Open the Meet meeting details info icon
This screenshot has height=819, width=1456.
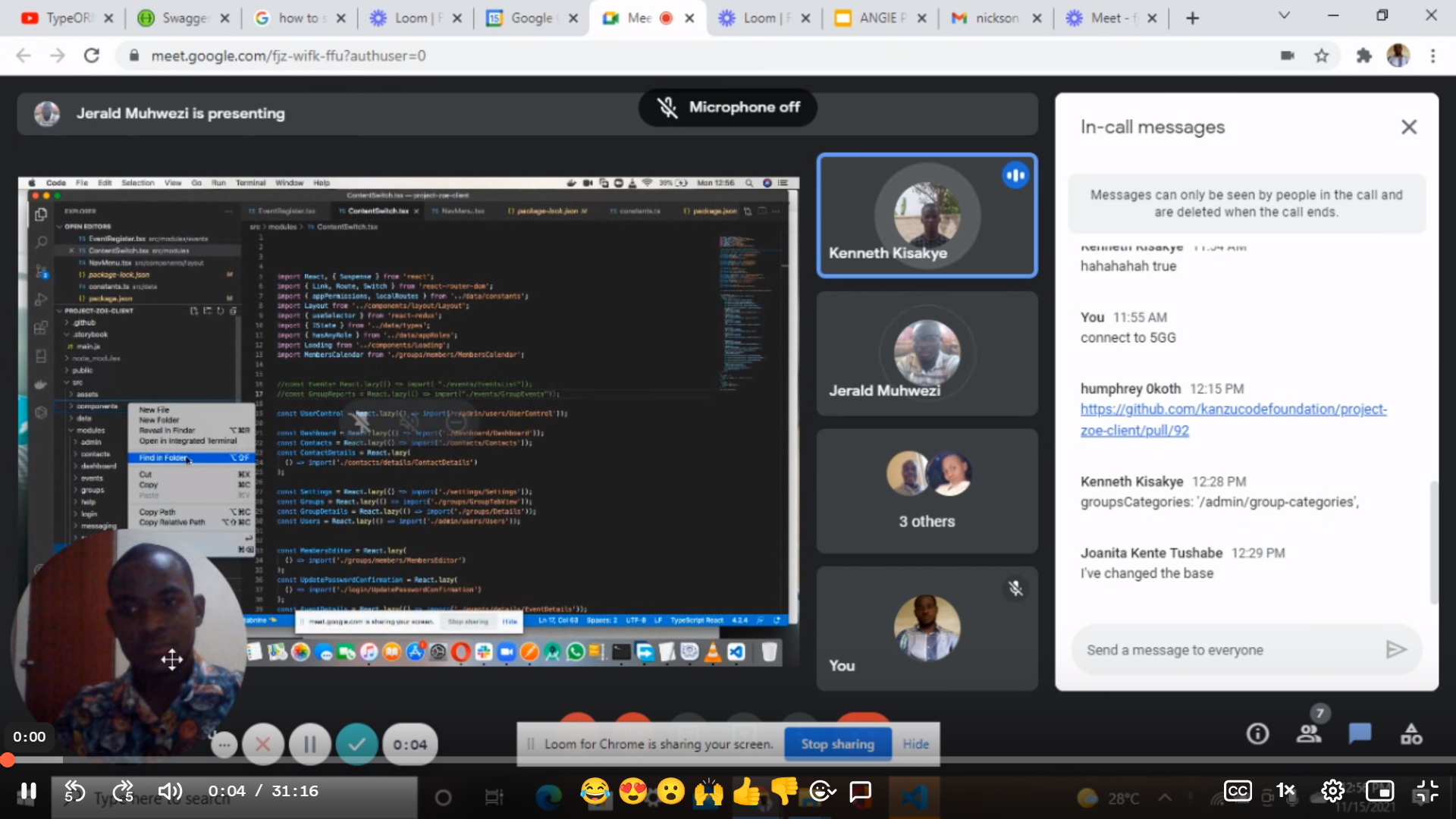1257,733
